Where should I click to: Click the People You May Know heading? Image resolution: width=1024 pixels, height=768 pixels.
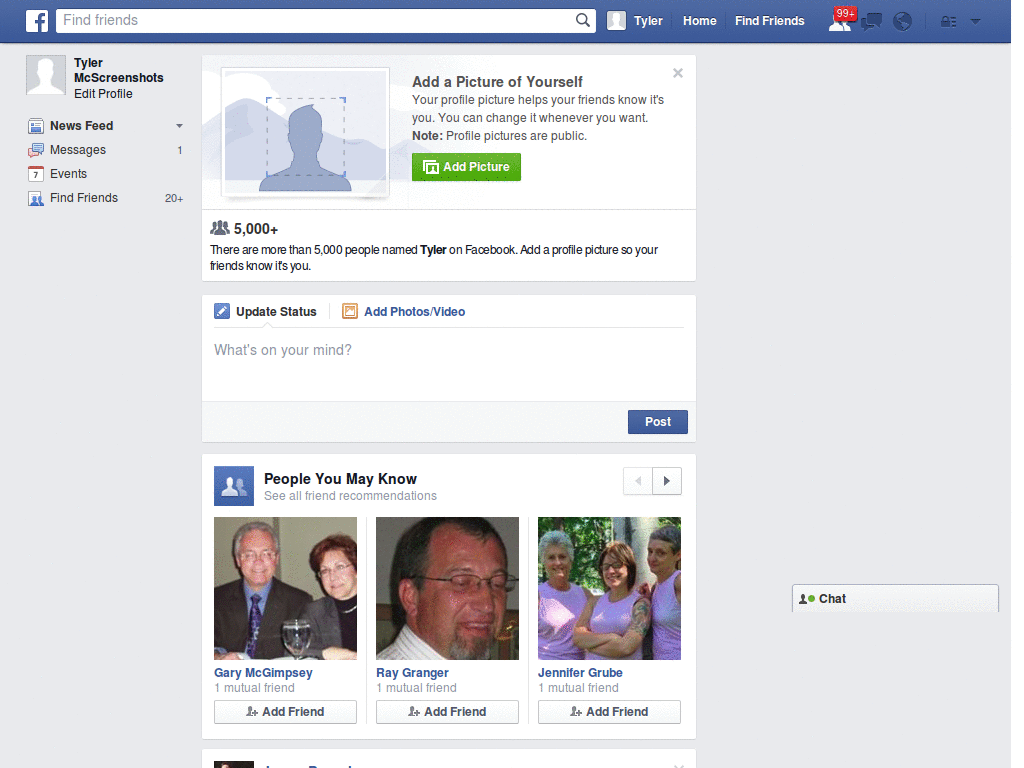click(340, 479)
